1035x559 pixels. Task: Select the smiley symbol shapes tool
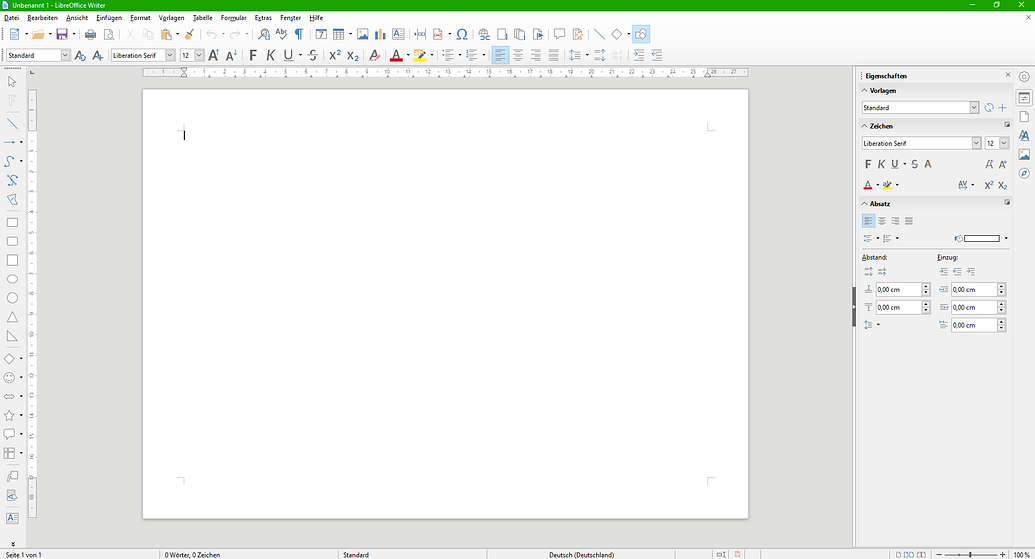pyautogui.click(x=10, y=378)
